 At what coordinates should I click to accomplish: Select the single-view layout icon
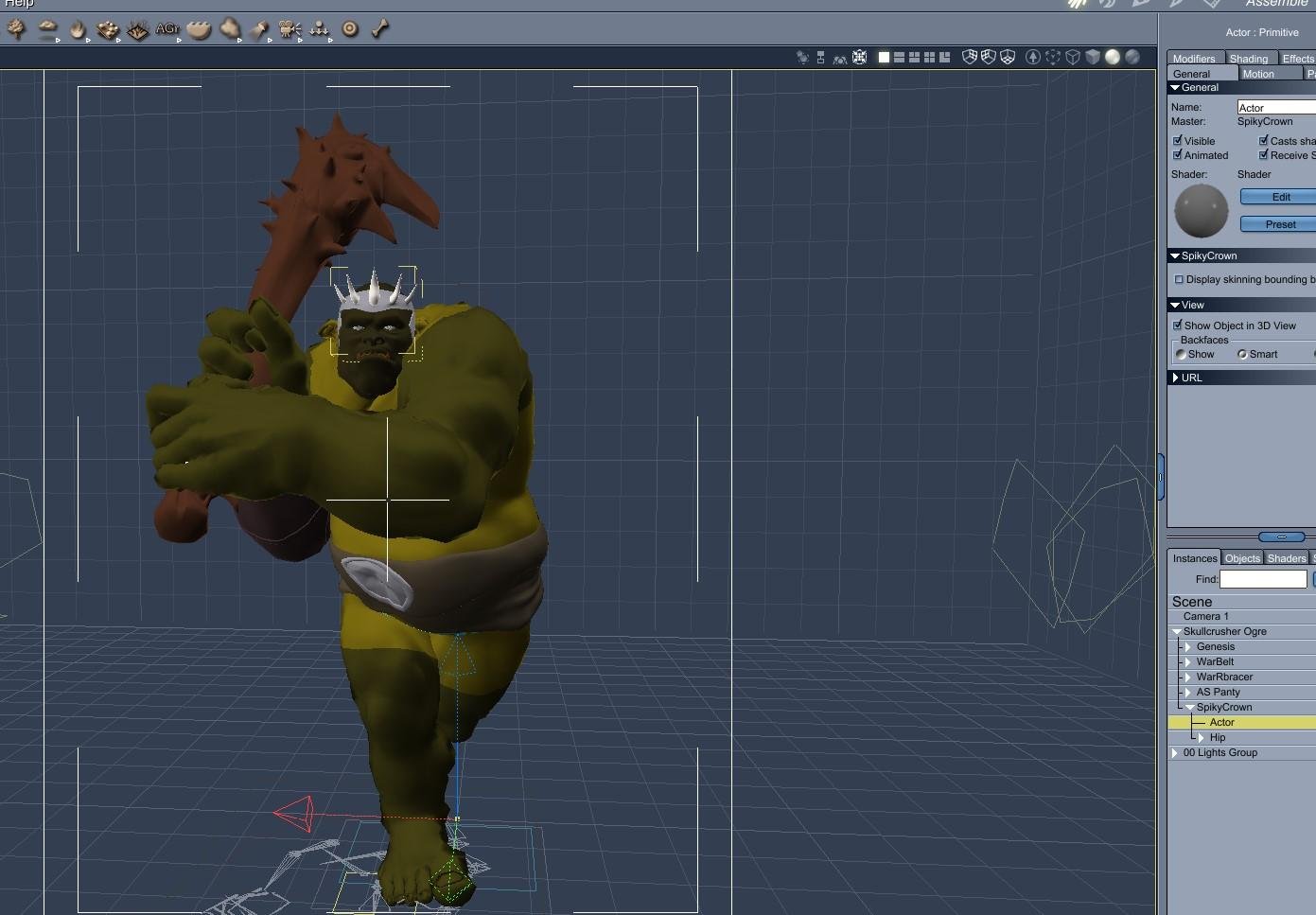(x=884, y=58)
